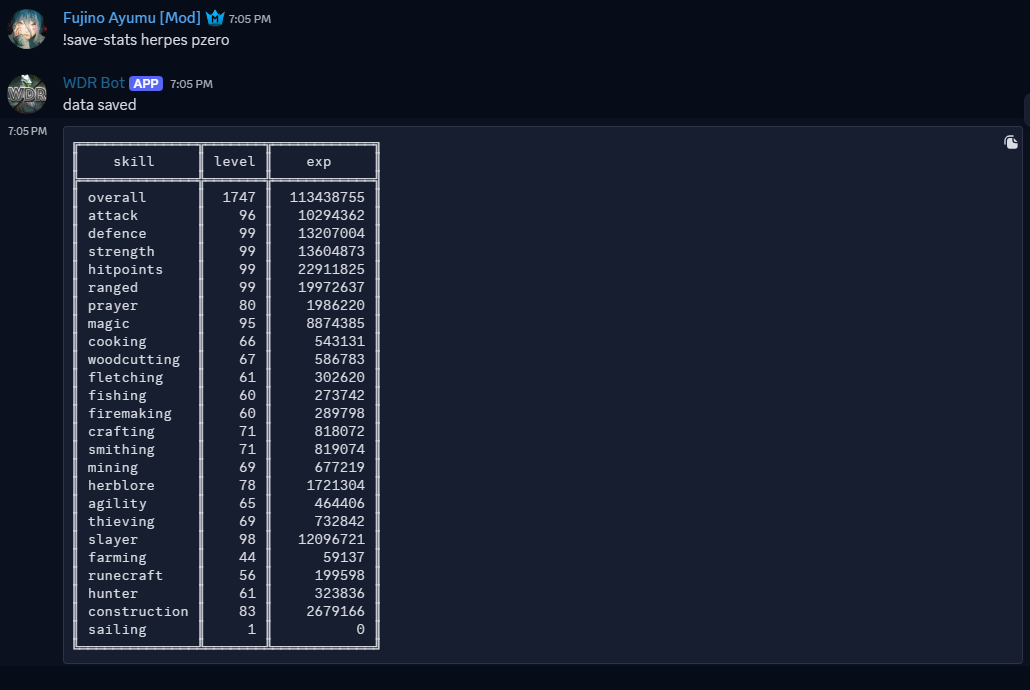1030x690 pixels.
Task: Click the fletching exp value 302620
Action: point(340,377)
